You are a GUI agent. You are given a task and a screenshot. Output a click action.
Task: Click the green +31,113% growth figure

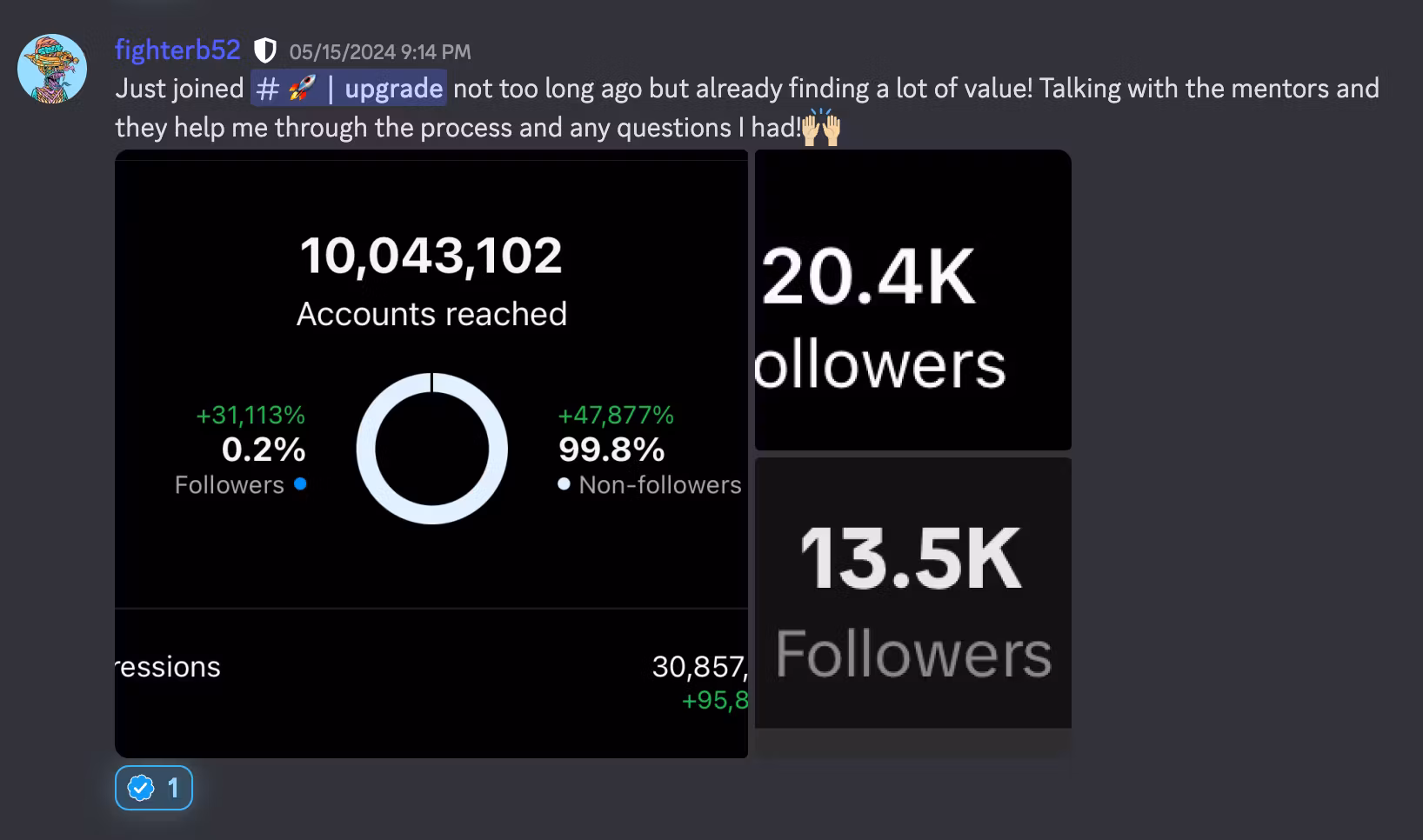tap(251, 416)
